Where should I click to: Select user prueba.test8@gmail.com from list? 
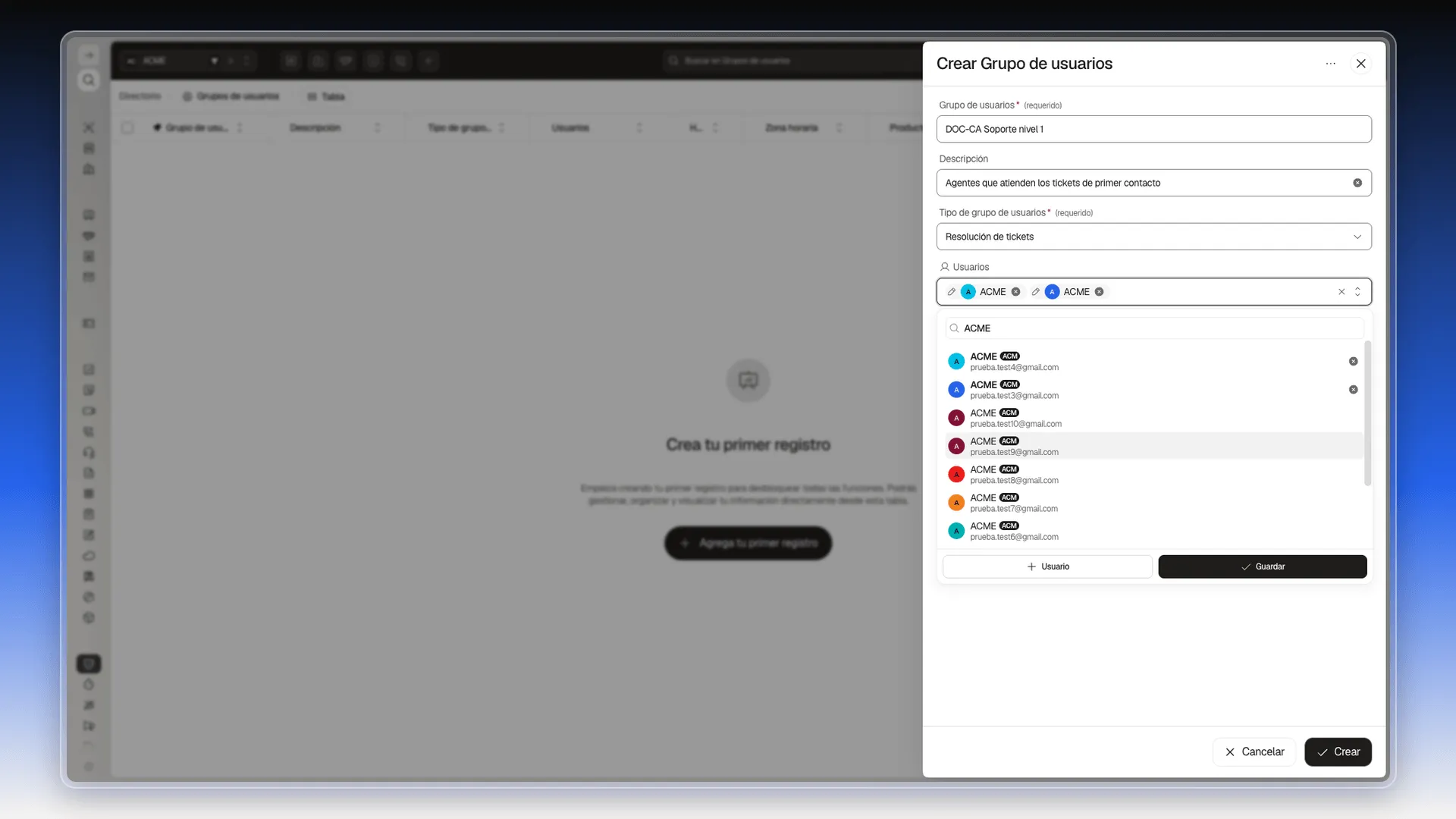point(1153,475)
